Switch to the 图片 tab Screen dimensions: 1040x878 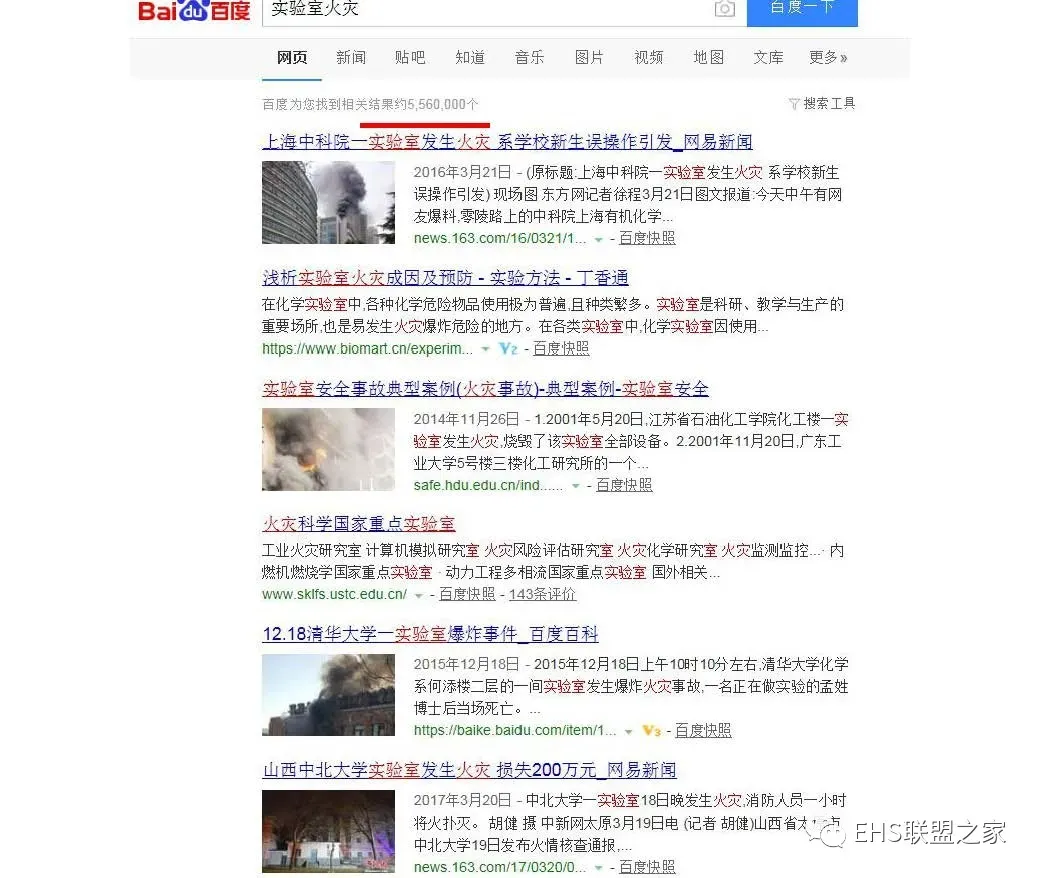[x=589, y=58]
